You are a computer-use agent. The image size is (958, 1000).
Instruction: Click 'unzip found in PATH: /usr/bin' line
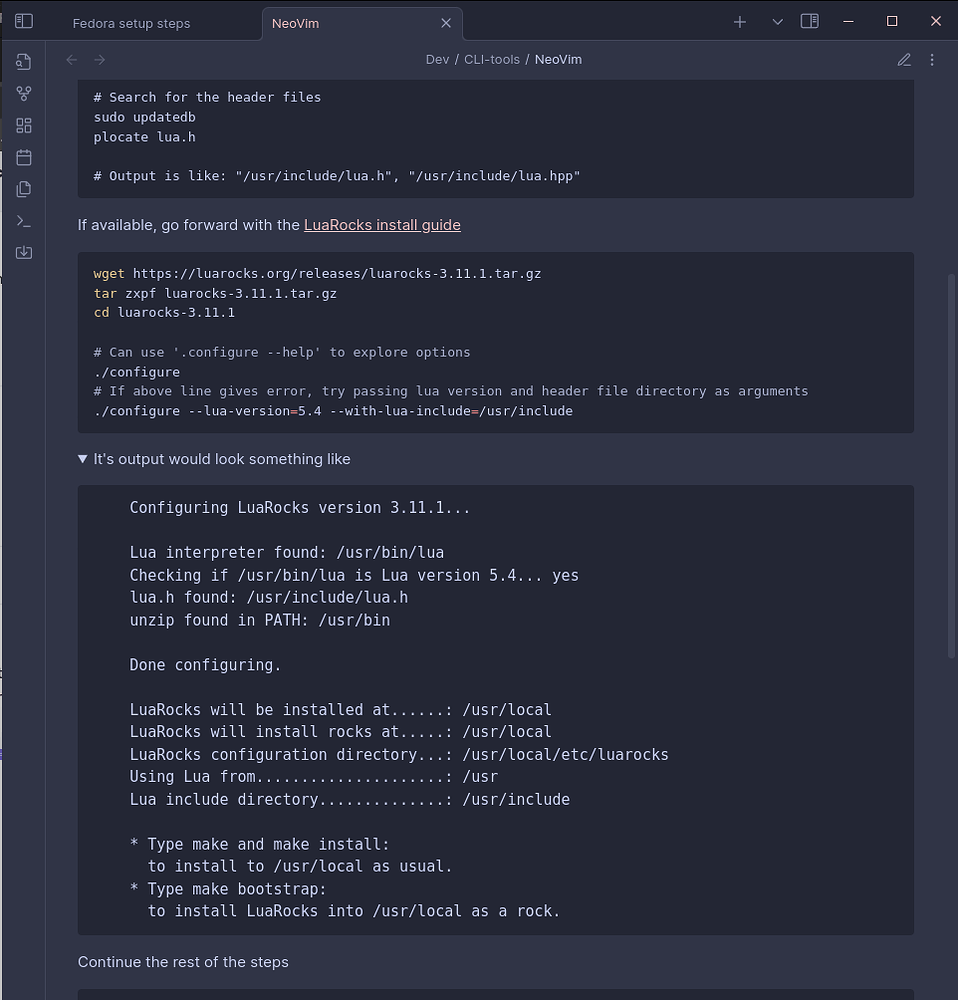(x=260, y=620)
